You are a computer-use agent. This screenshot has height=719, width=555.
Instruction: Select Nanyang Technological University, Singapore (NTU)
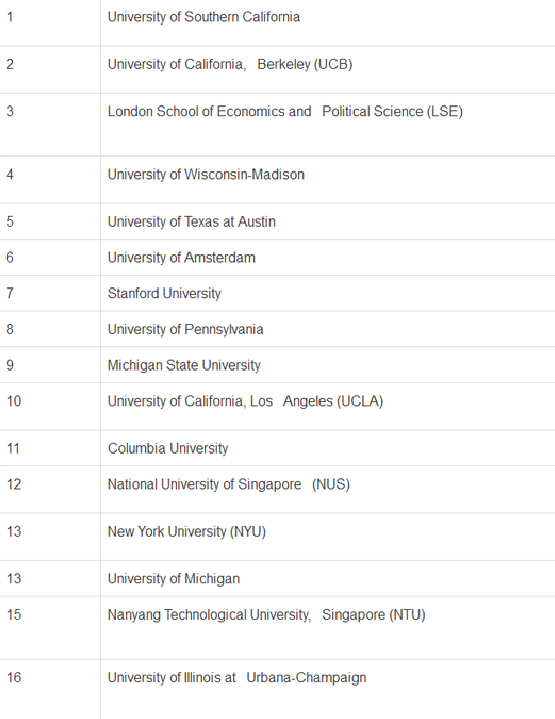266,615
